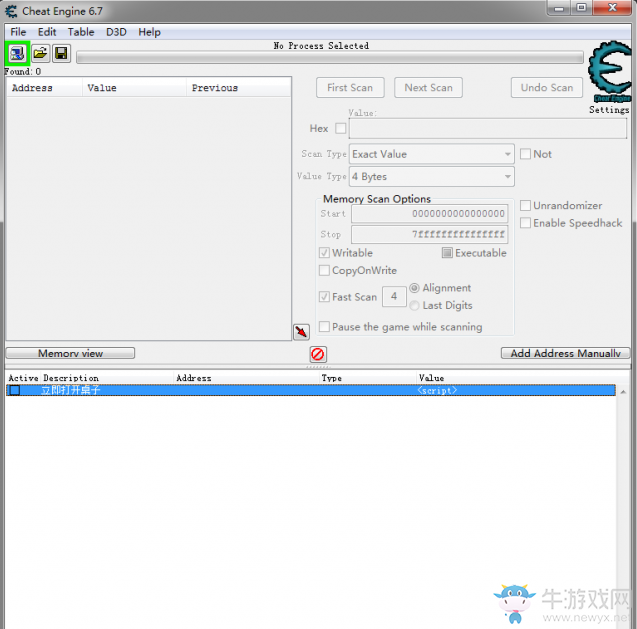Viewport: 637px width, 629px height.
Task: Click the Value column header in results
Action: point(134,88)
